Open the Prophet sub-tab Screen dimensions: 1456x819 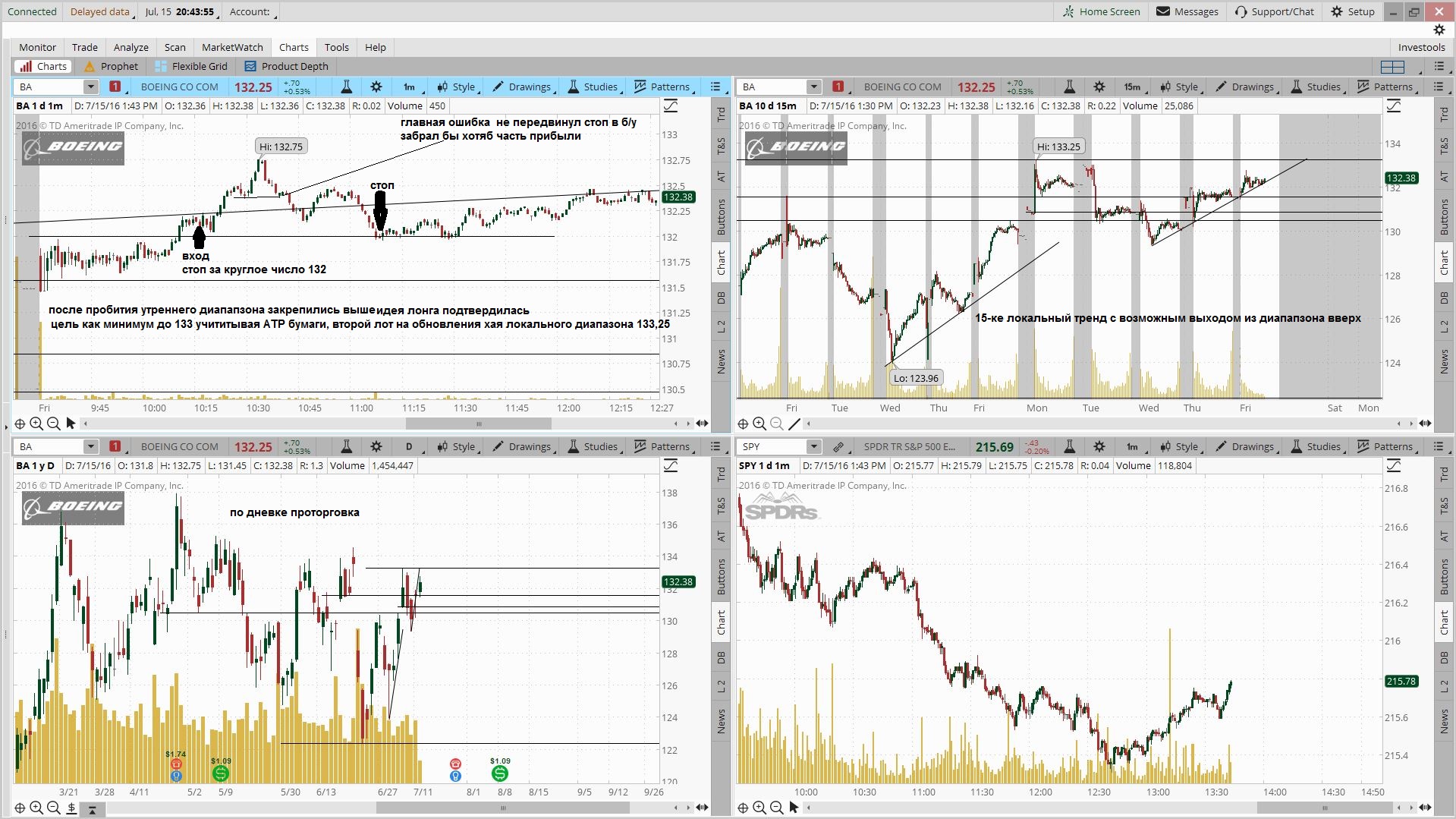[112, 67]
